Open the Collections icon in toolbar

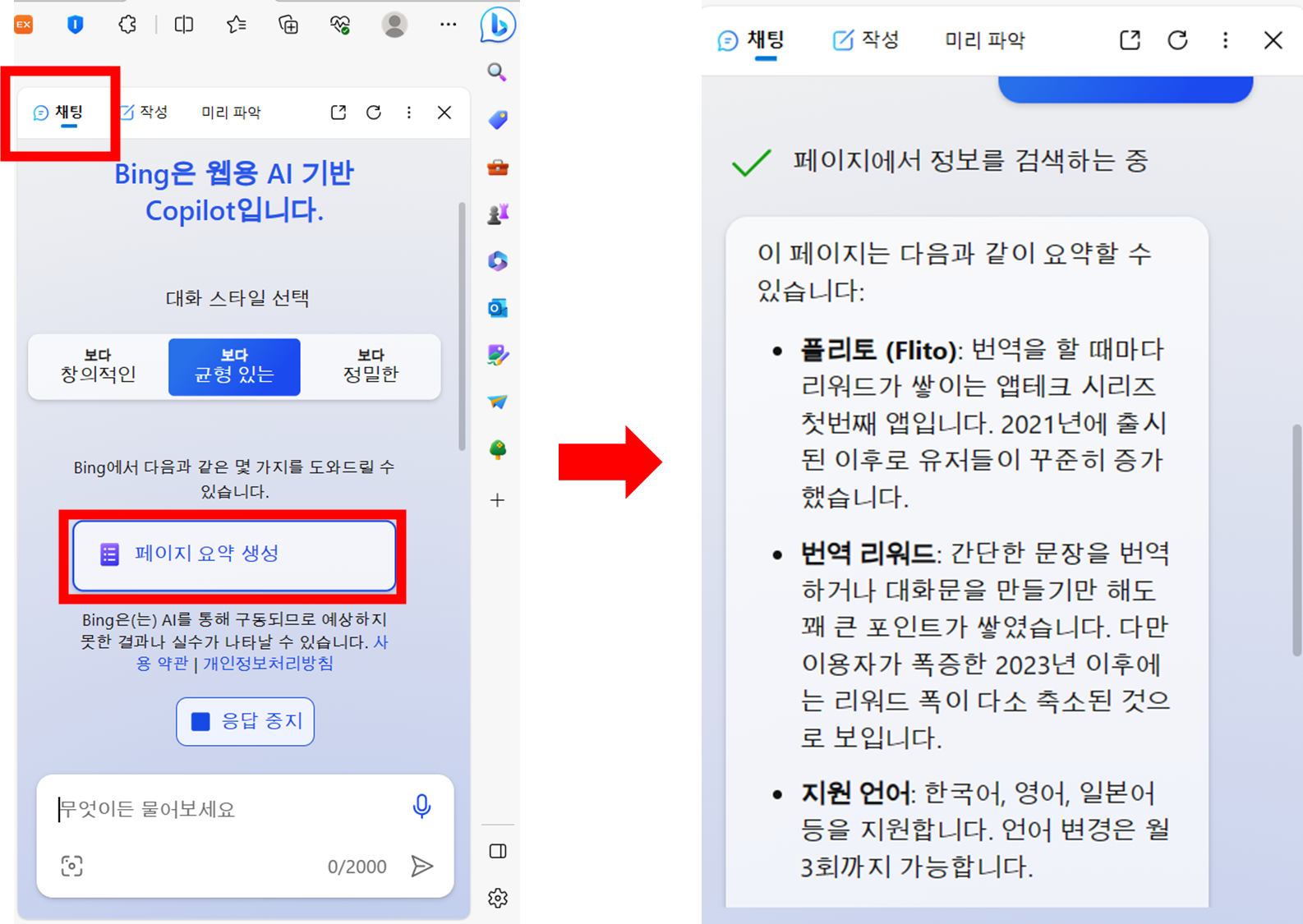pyautogui.click(x=288, y=25)
